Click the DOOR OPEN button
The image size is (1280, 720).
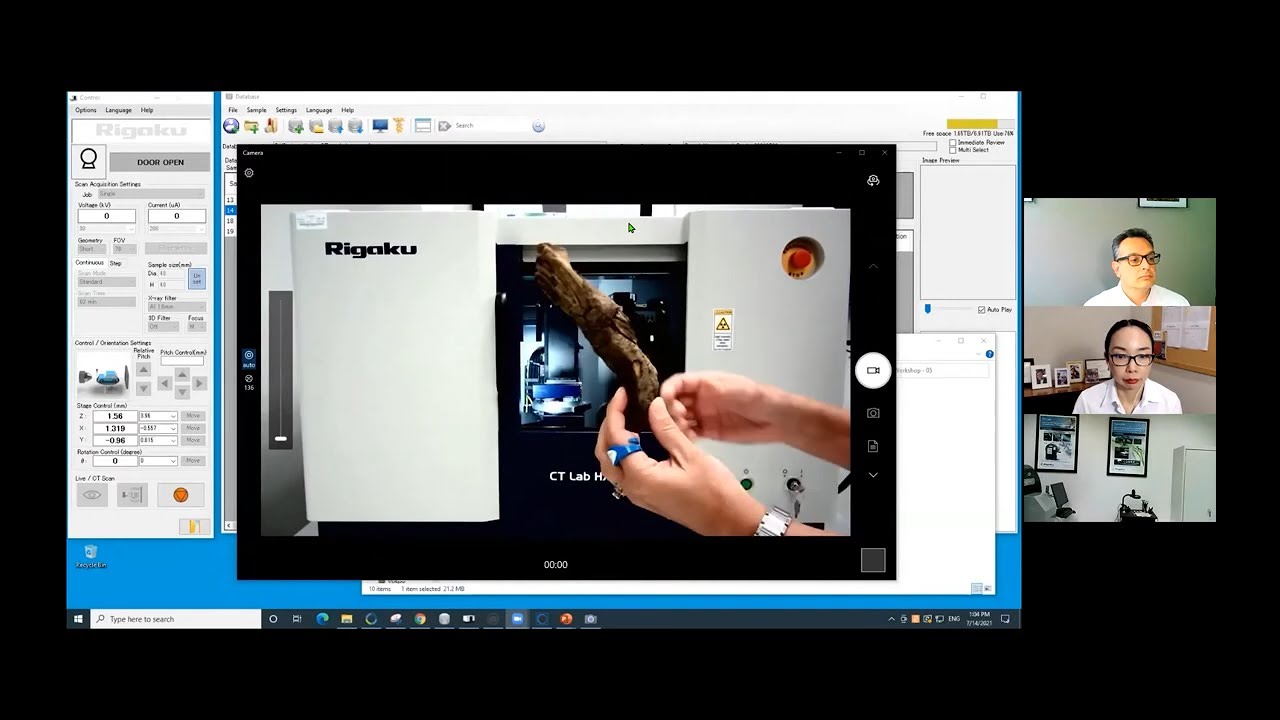click(160, 162)
